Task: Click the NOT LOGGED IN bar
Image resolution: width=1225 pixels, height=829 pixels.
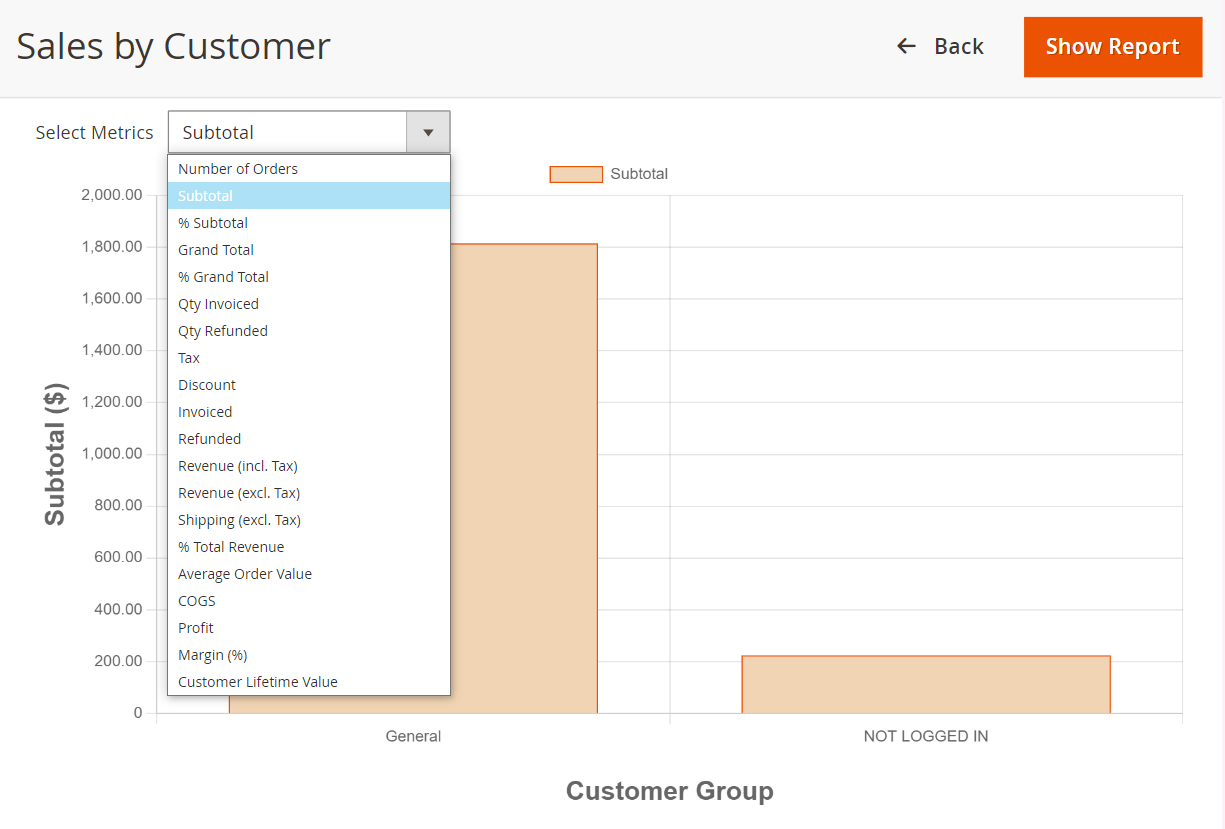Action: (926, 685)
